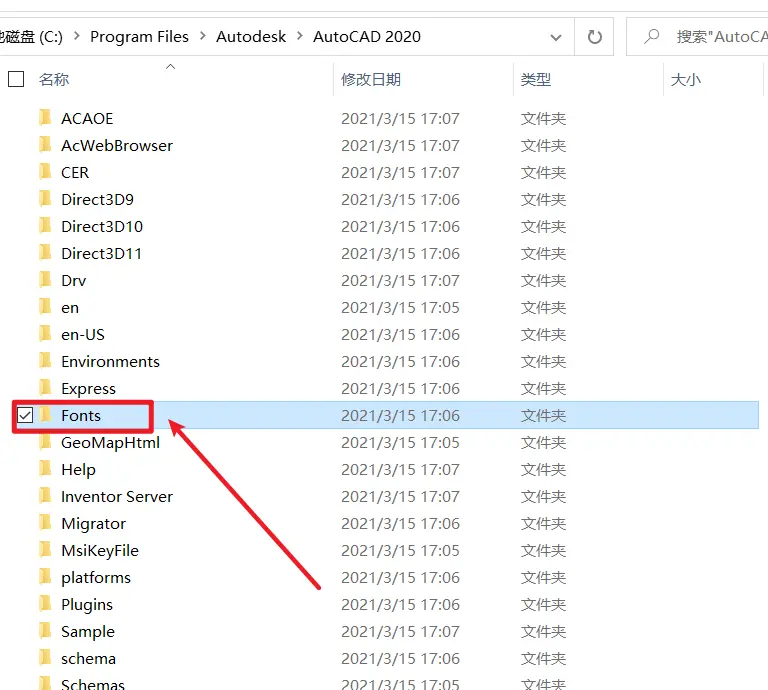Click AutoCAD 2020 breadcrumb segment
The height and width of the screenshot is (690, 768).
tap(367, 37)
